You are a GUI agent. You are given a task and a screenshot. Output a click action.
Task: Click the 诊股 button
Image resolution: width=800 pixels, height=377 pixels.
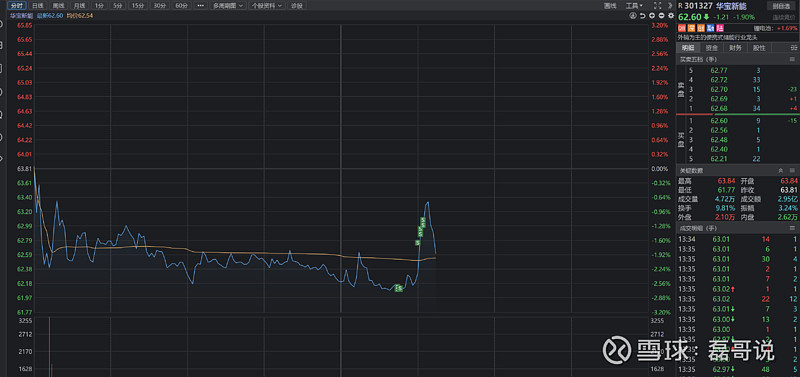(296, 6)
